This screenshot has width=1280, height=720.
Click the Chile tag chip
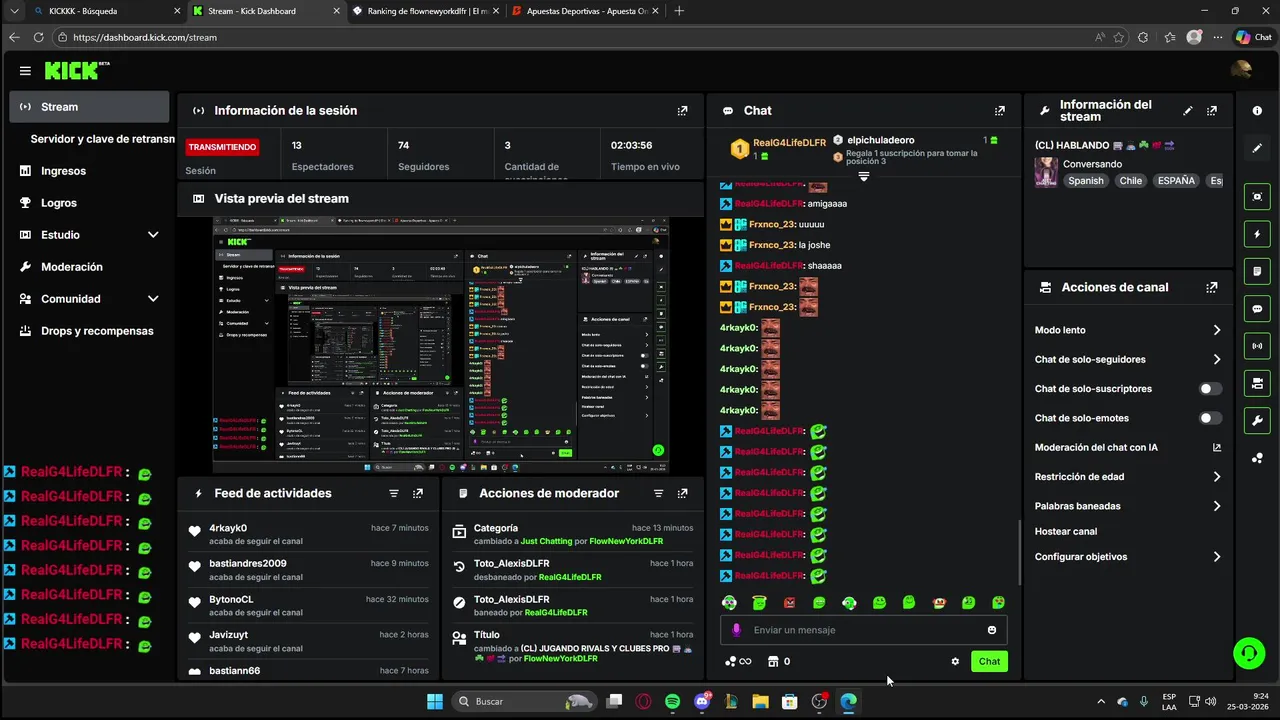coord(1131,181)
